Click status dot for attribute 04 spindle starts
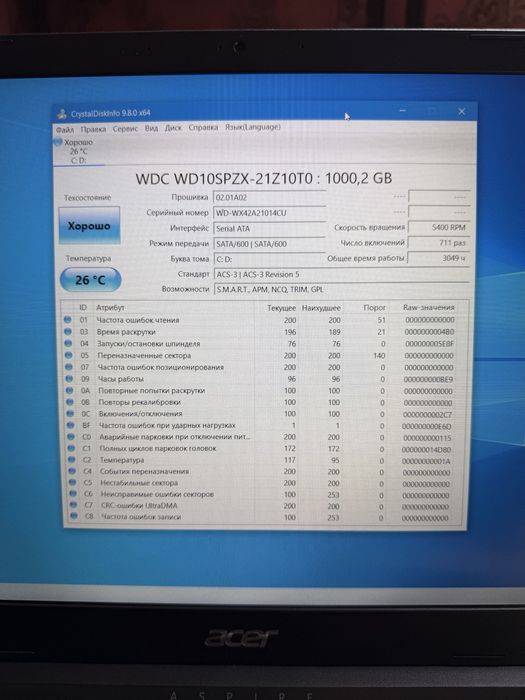525x700 pixels. (68, 343)
